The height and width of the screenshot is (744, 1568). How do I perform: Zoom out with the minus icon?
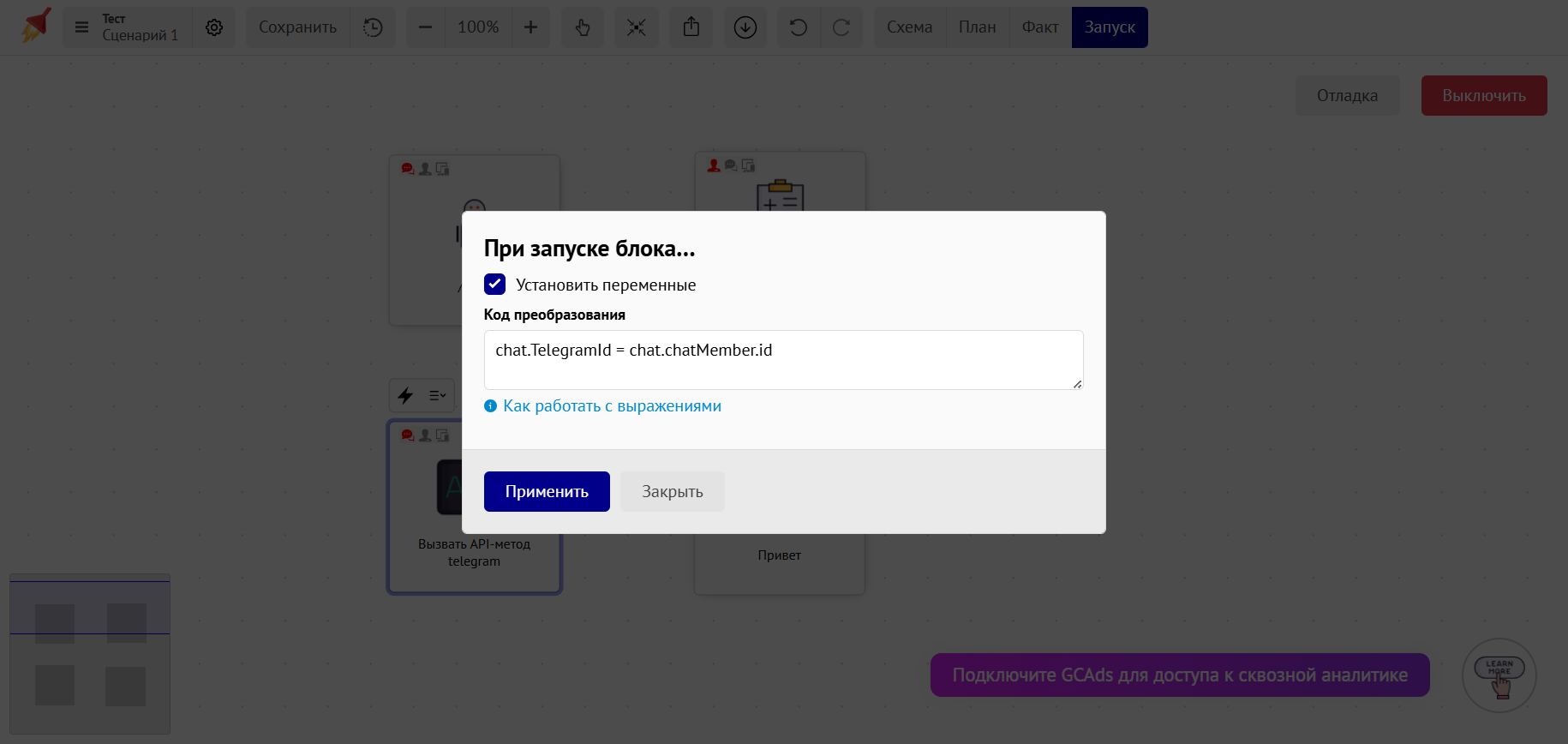coord(425,27)
